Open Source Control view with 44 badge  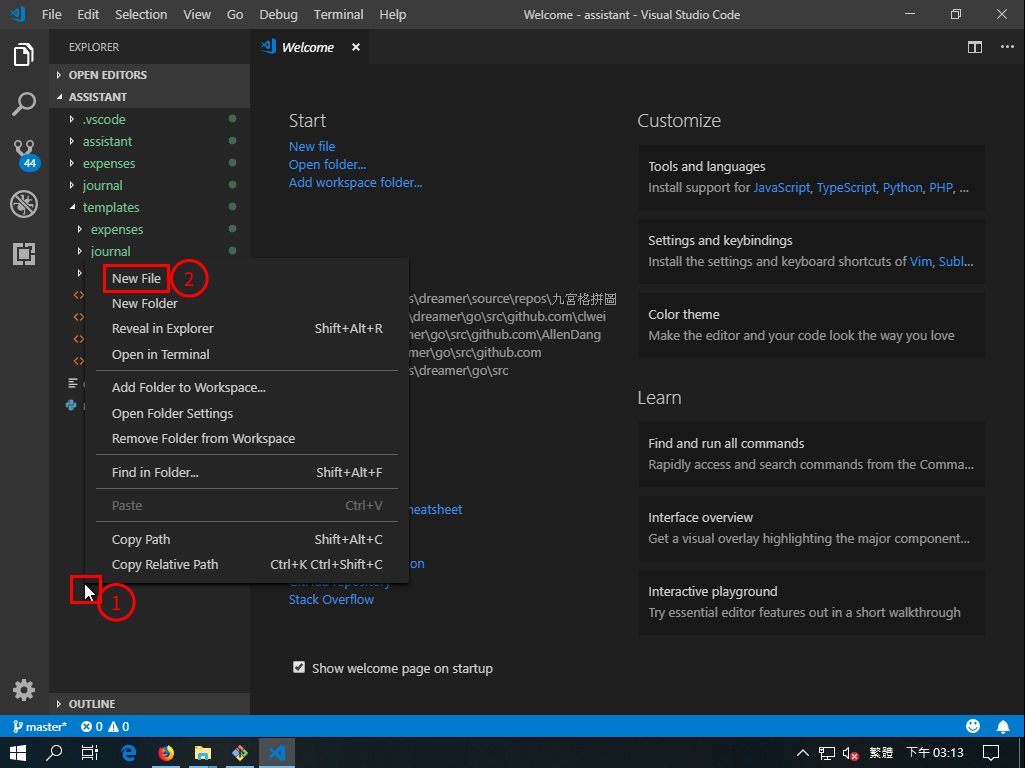[x=24, y=154]
